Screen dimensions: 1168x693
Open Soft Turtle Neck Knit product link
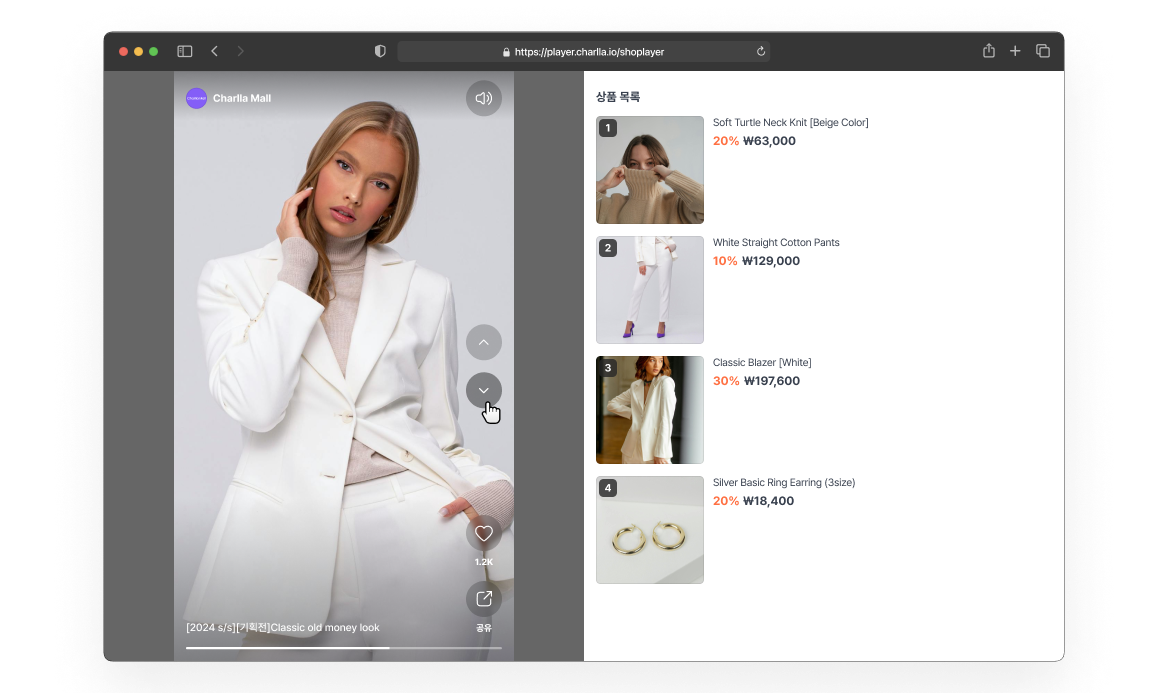790,123
